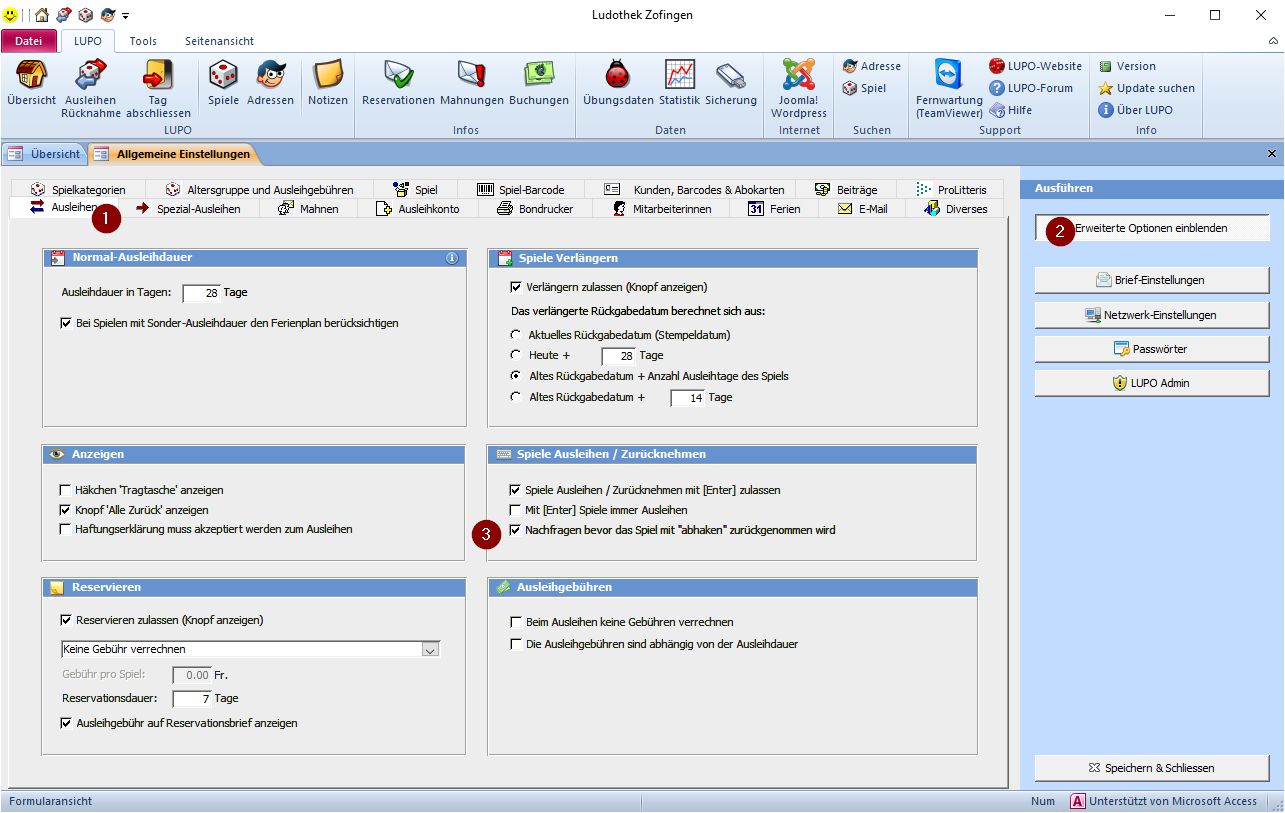This screenshot has height=813, width=1285.
Task: Click Ausleihdauer in Tagen input field
Action: click(202, 293)
